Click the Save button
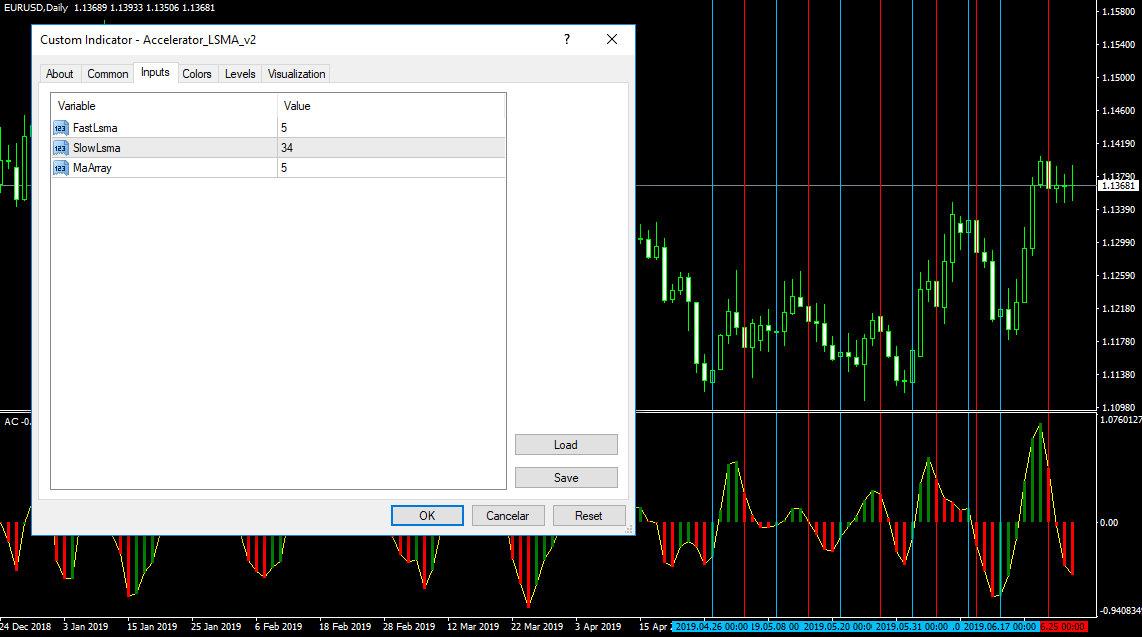 click(566, 478)
